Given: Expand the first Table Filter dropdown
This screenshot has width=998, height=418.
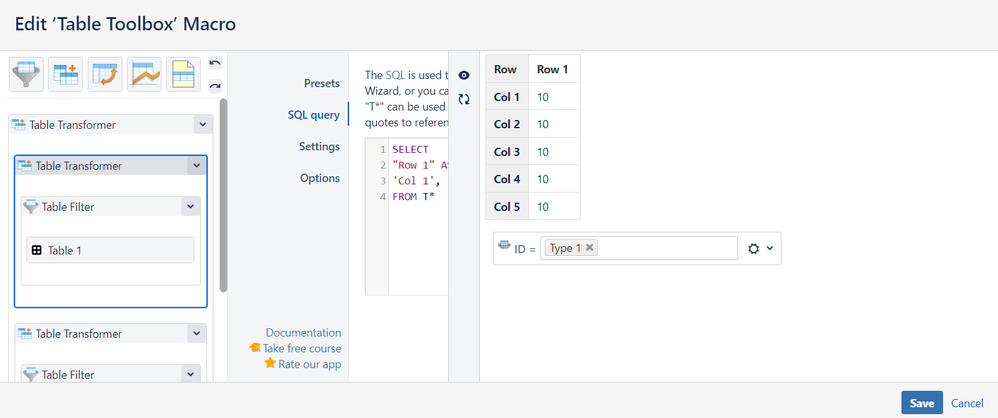Looking at the screenshot, I should tap(190, 207).
